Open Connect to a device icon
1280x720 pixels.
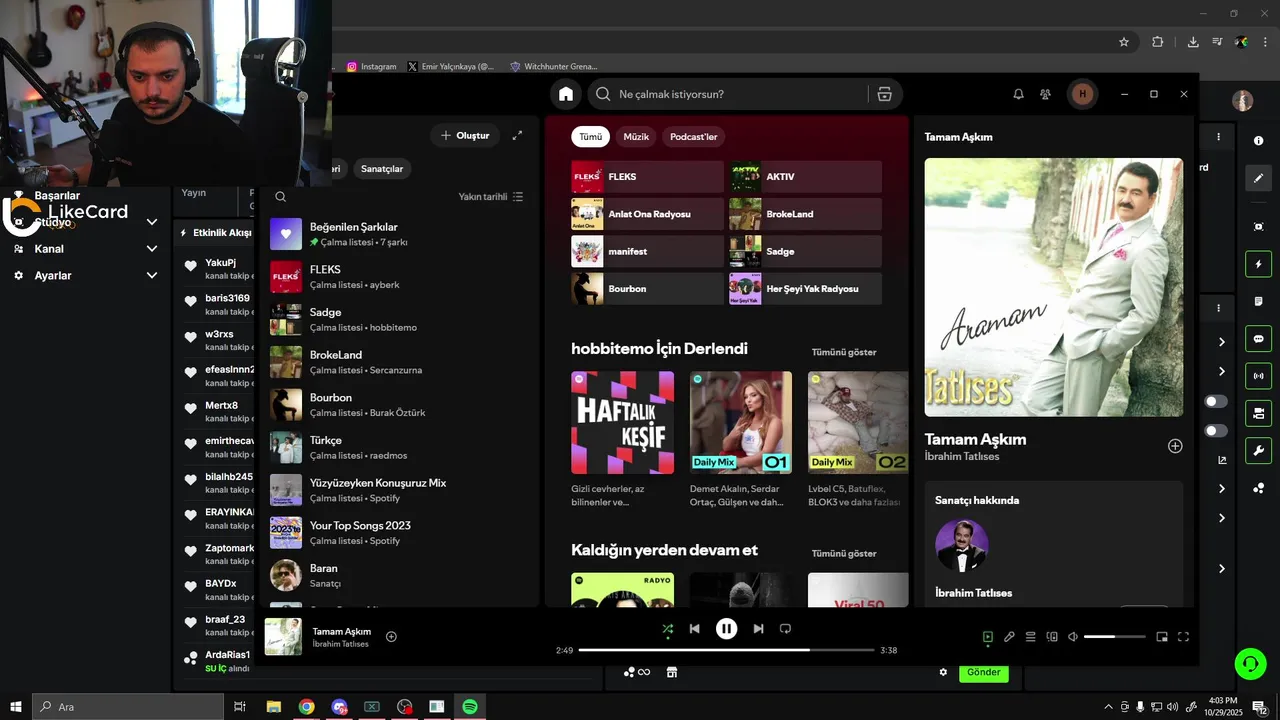tap(1052, 637)
